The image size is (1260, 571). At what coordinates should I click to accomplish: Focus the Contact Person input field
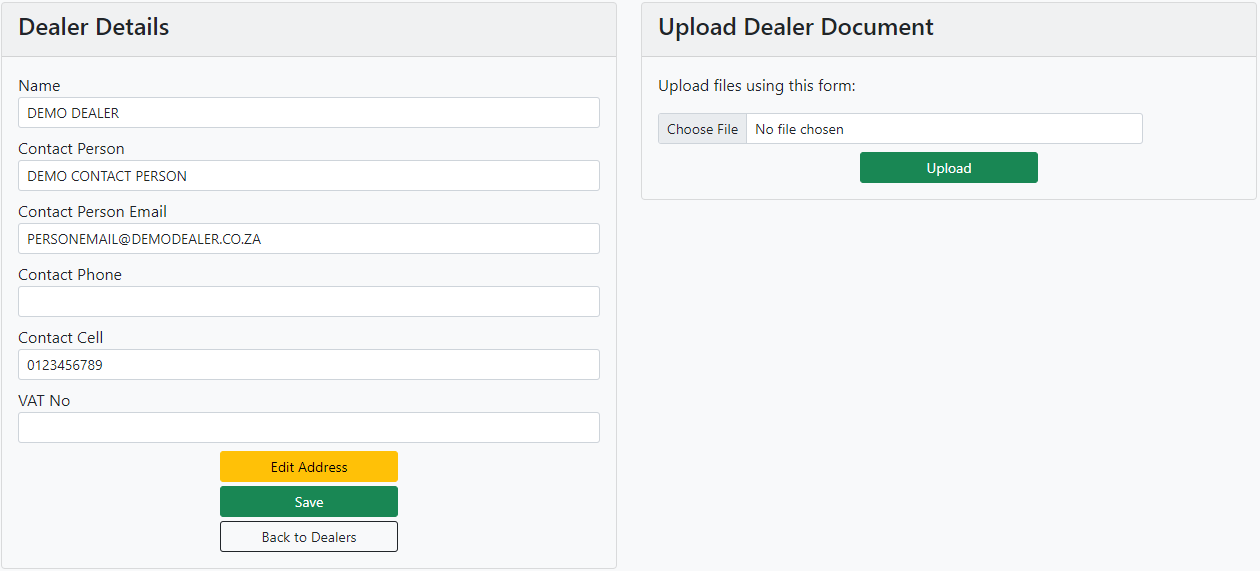point(308,176)
